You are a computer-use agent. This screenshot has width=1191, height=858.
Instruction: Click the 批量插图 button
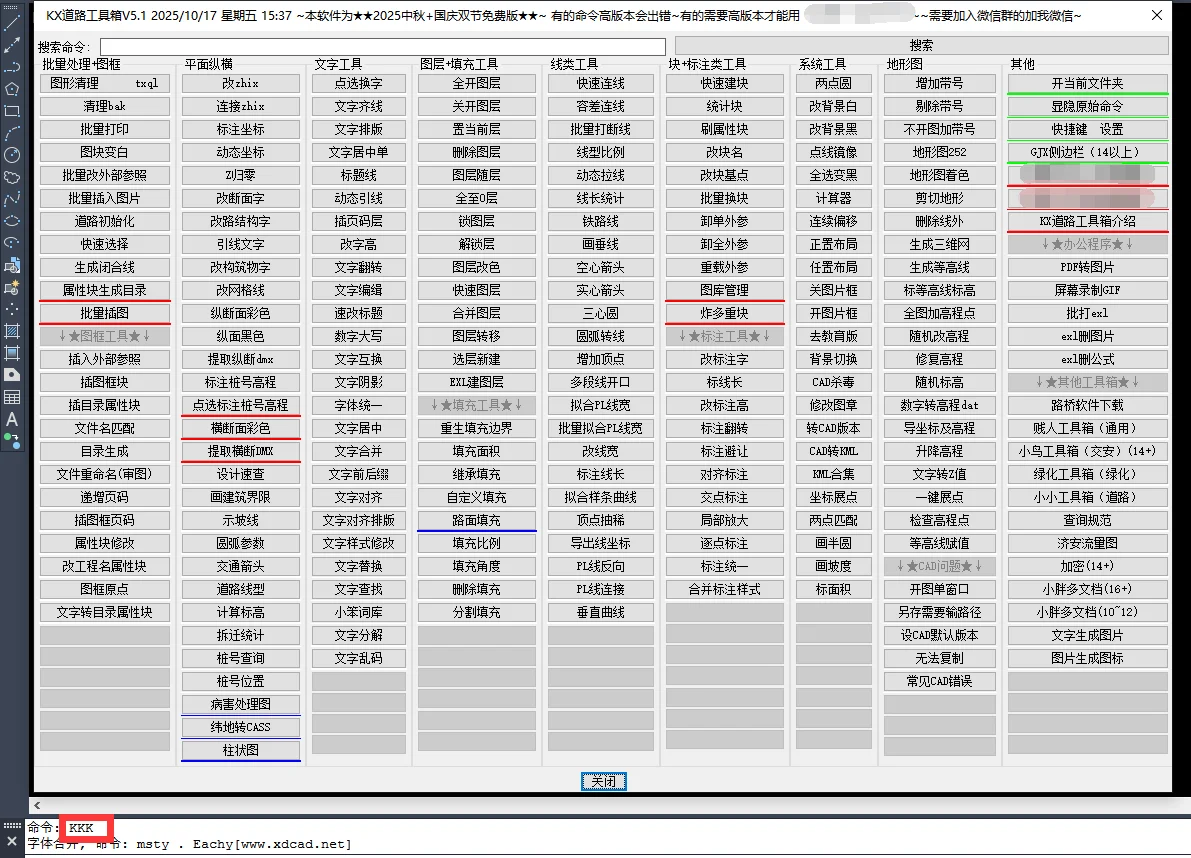[105, 314]
